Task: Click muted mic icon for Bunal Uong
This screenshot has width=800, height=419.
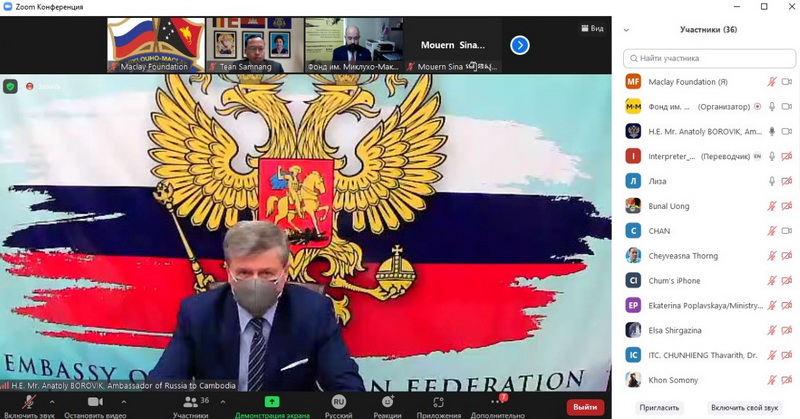Action: click(772, 206)
